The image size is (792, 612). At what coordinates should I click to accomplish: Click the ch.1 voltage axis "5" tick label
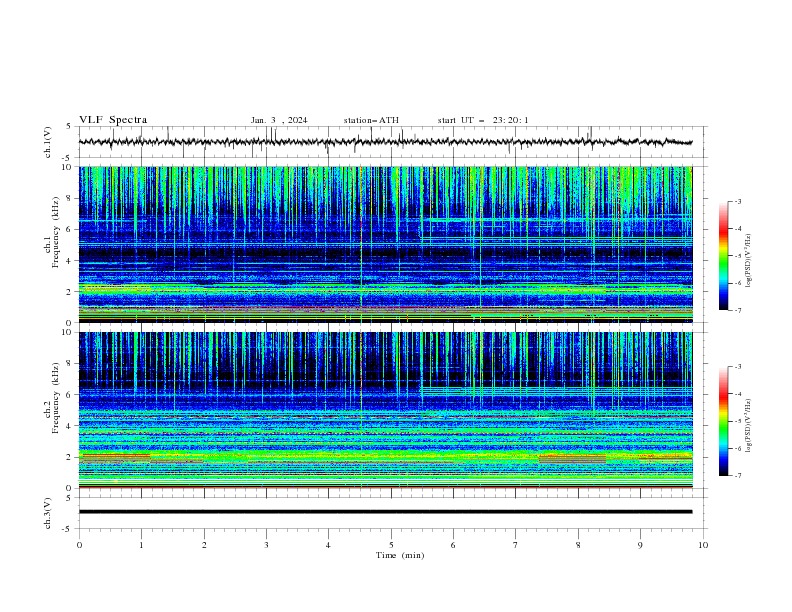click(69, 127)
